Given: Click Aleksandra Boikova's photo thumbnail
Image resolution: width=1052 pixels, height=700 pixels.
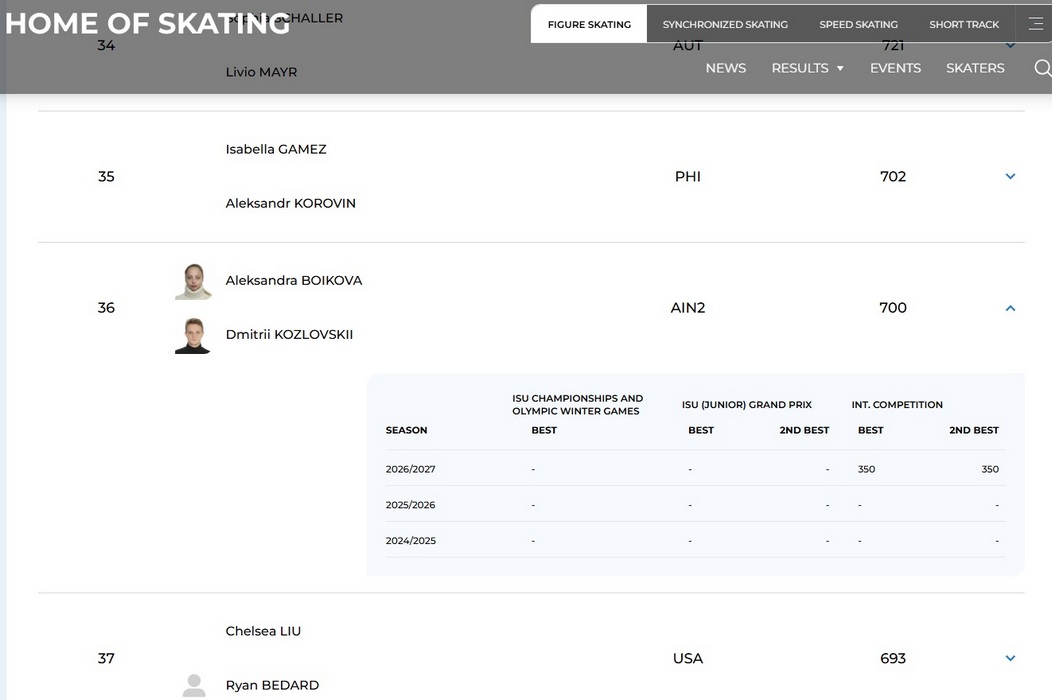Looking at the screenshot, I should click(193, 281).
